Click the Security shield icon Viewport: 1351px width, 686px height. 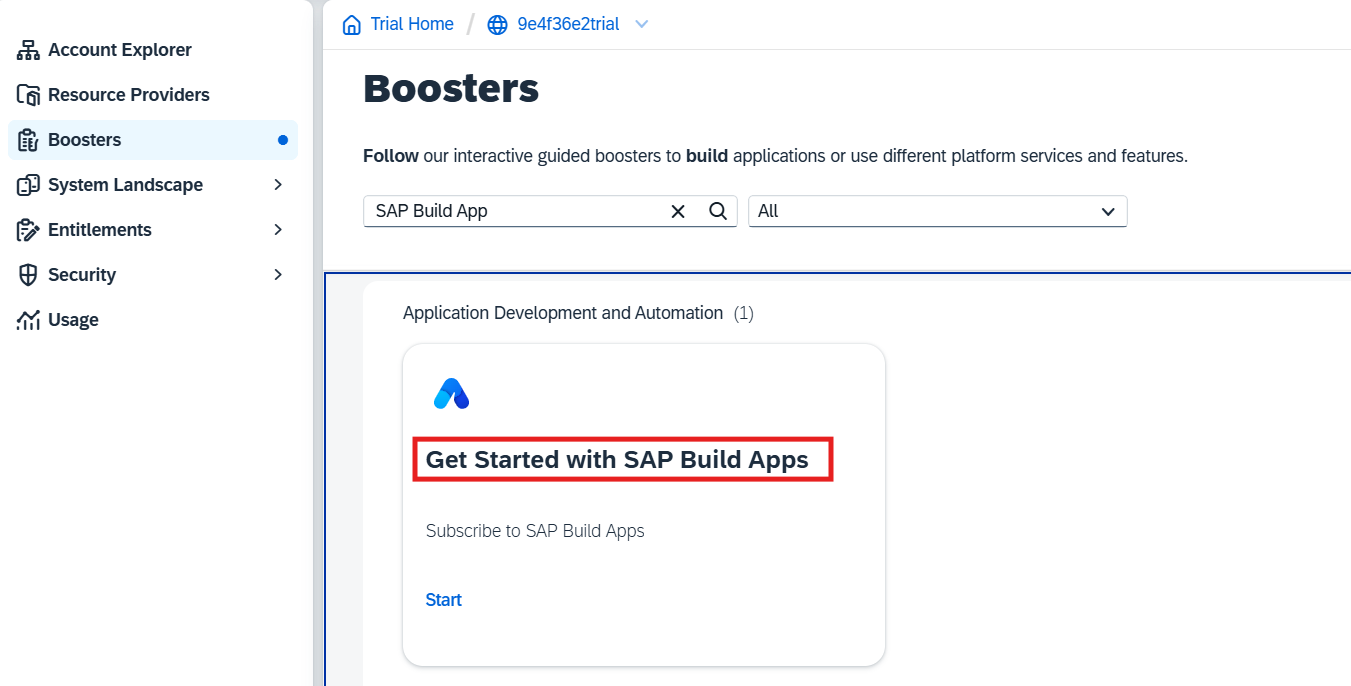pyautogui.click(x=28, y=275)
